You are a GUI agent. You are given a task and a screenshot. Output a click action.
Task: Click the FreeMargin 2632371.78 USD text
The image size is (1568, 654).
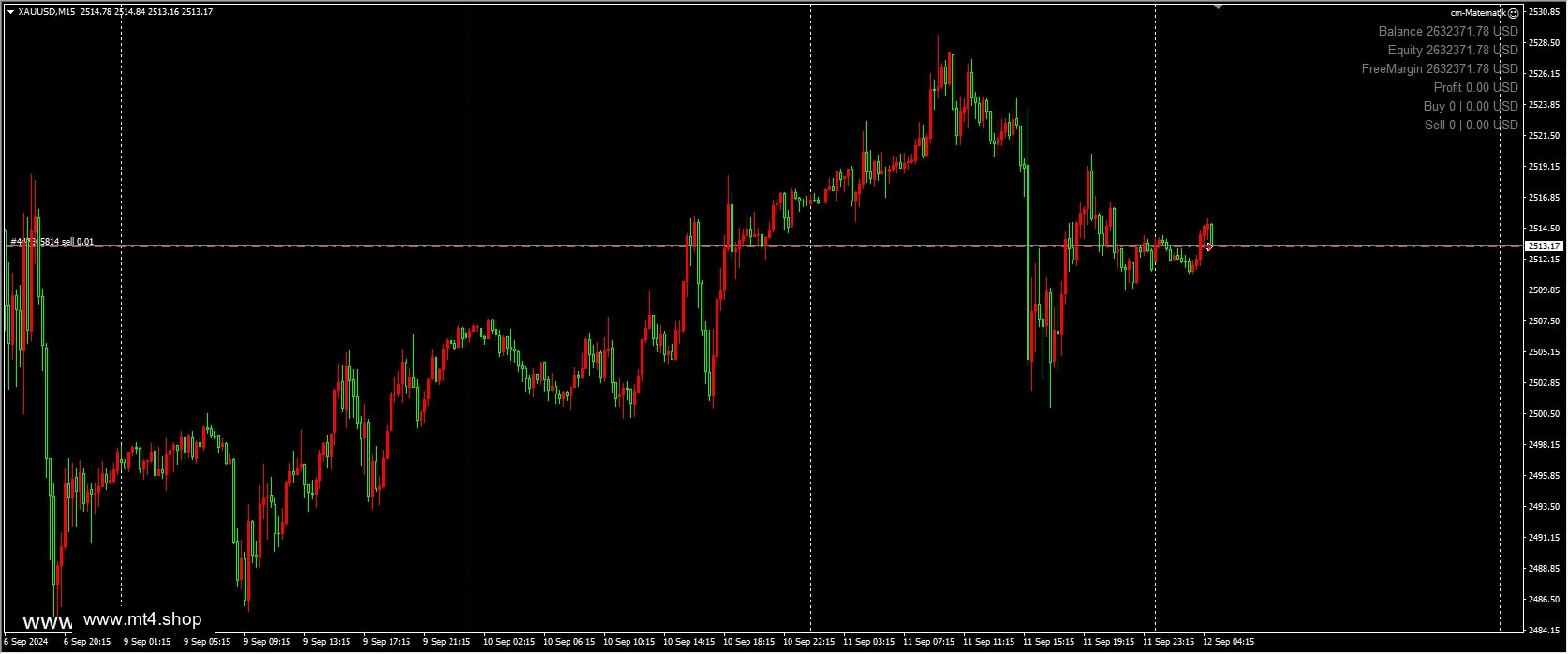tap(1440, 69)
